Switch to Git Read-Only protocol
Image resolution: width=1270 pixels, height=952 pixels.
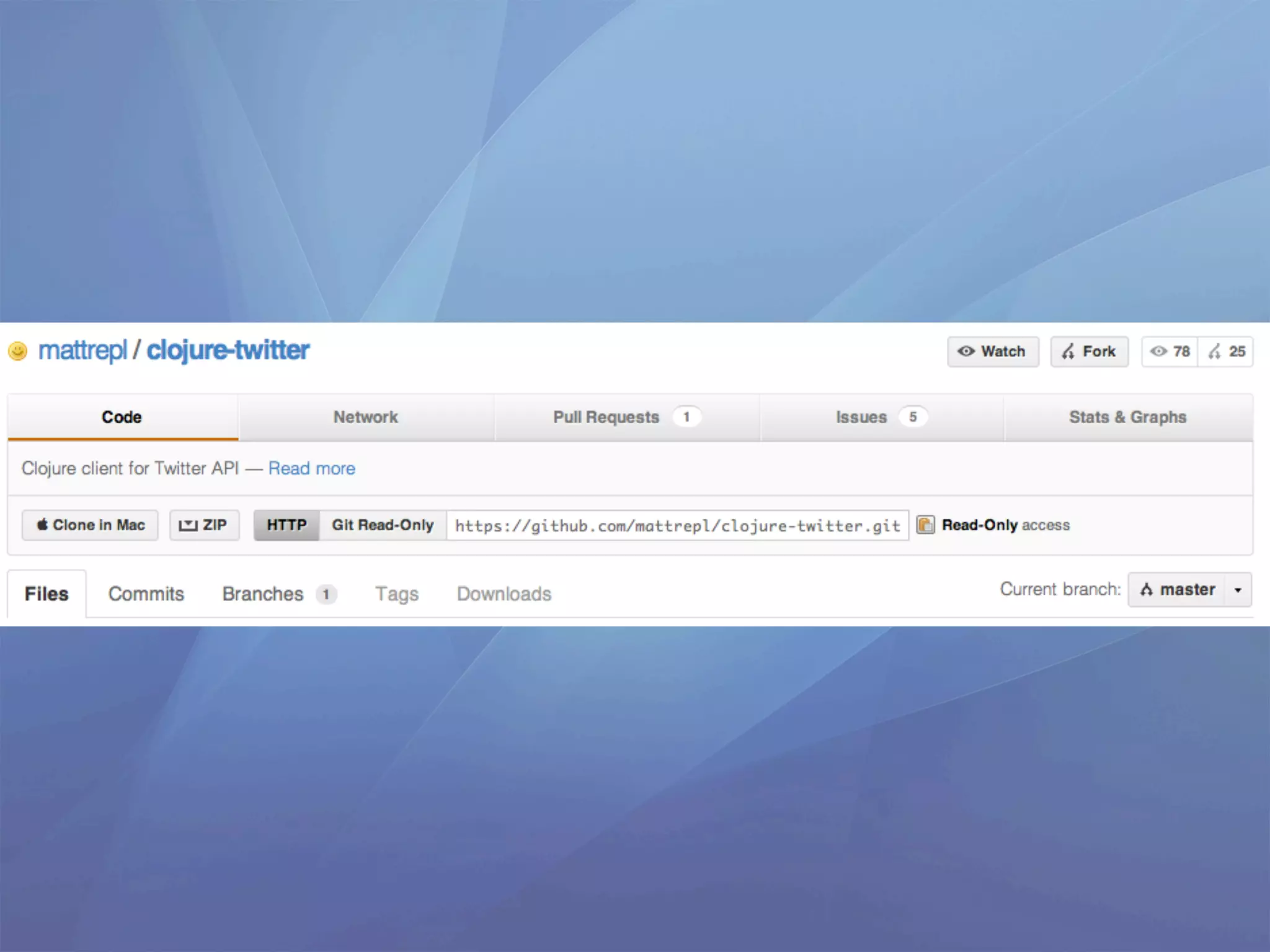click(383, 525)
